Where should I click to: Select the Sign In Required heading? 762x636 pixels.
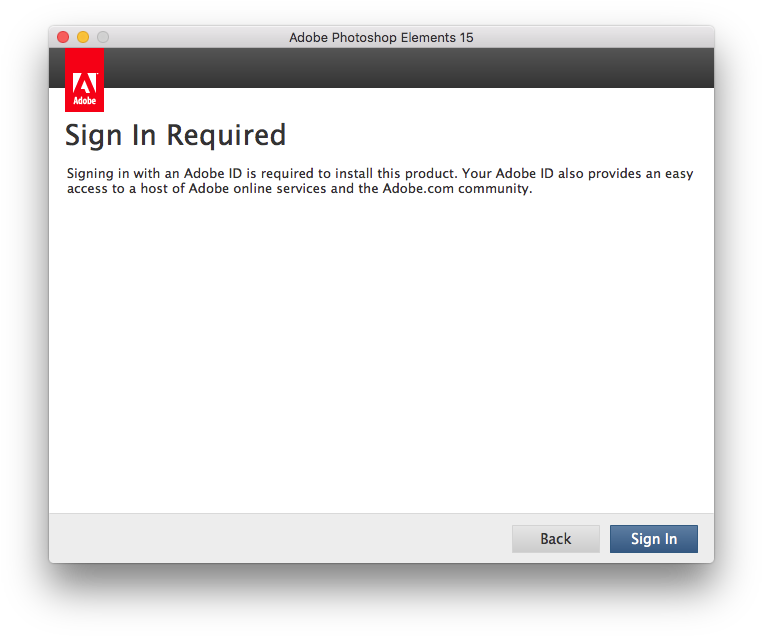(x=175, y=135)
